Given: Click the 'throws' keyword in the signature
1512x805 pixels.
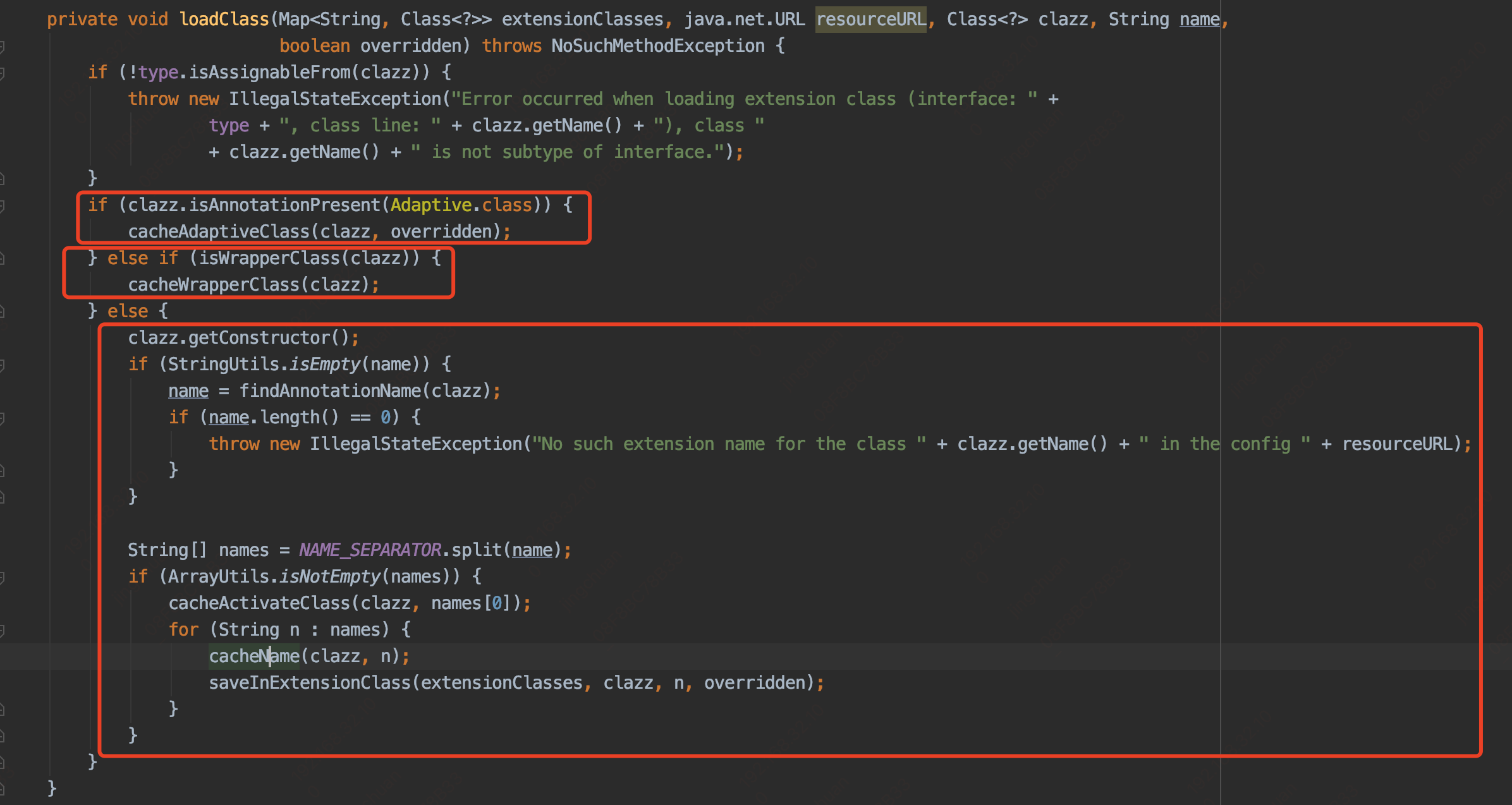Looking at the screenshot, I should point(512,46).
